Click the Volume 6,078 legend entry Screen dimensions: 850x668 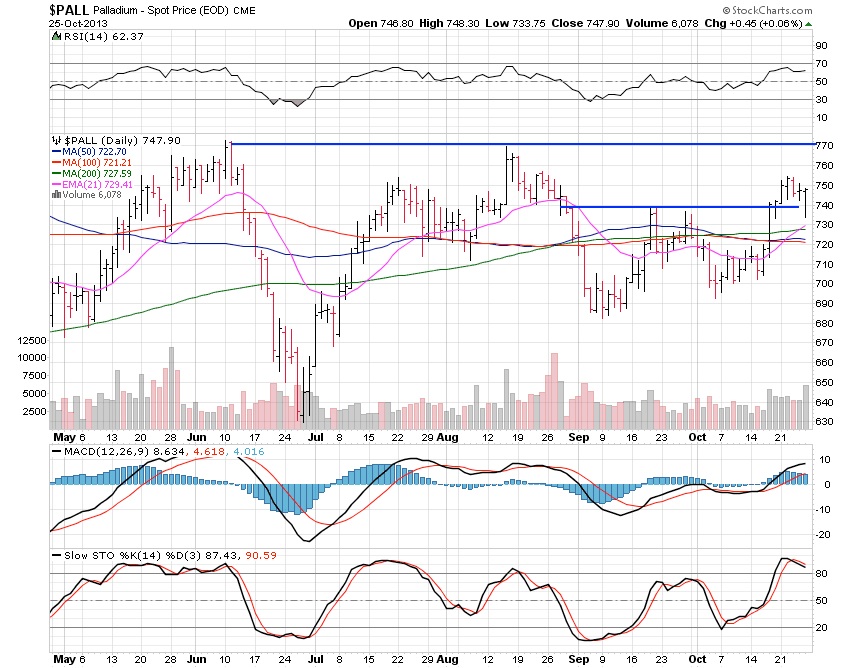coord(92,195)
